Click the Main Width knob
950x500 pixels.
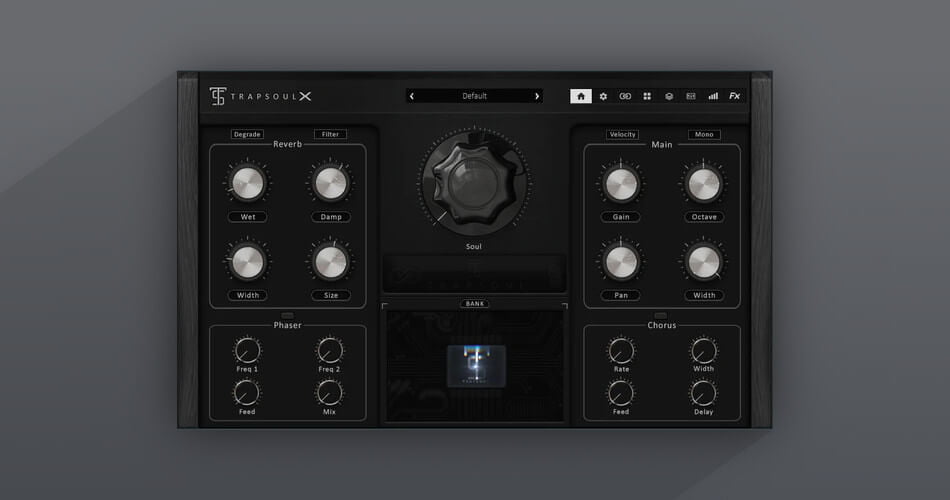point(703,262)
